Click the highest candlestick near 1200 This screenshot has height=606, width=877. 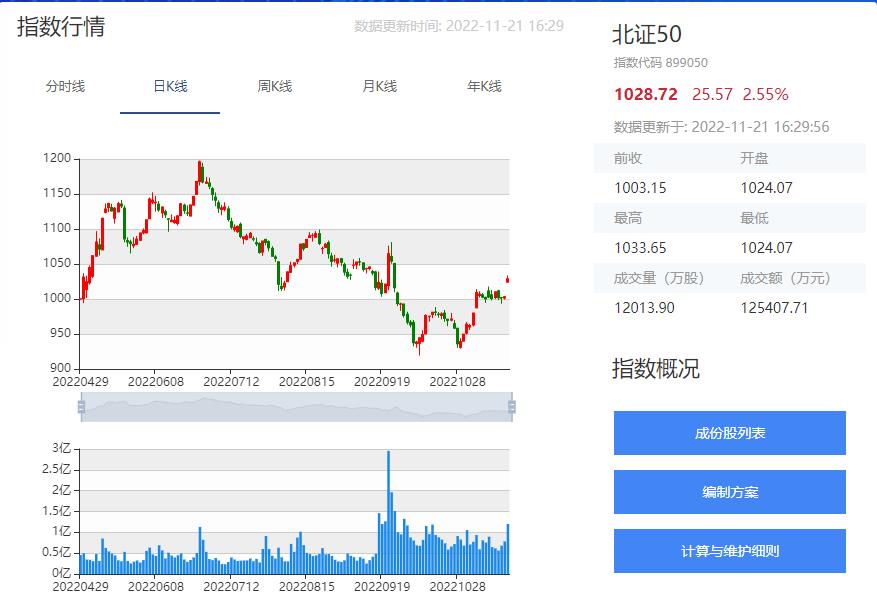pos(200,170)
